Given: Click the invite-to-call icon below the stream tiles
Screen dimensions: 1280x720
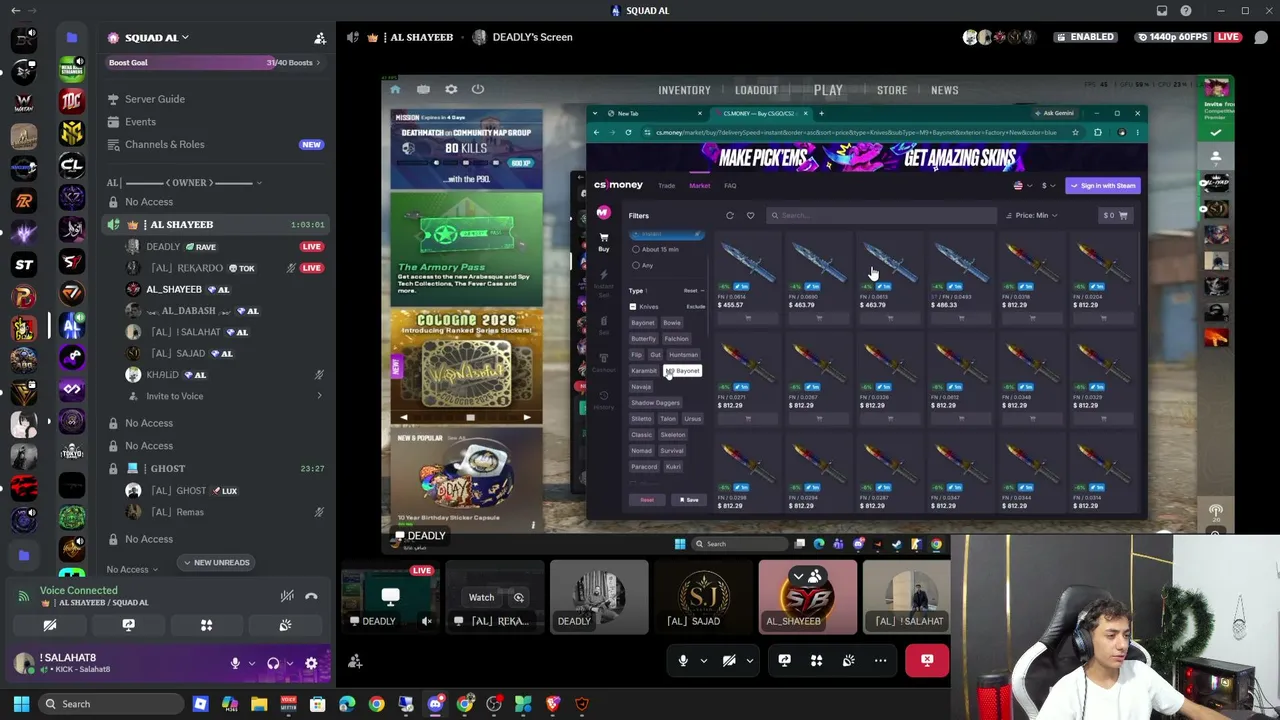Looking at the screenshot, I should pyautogui.click(x=355, y=661).
